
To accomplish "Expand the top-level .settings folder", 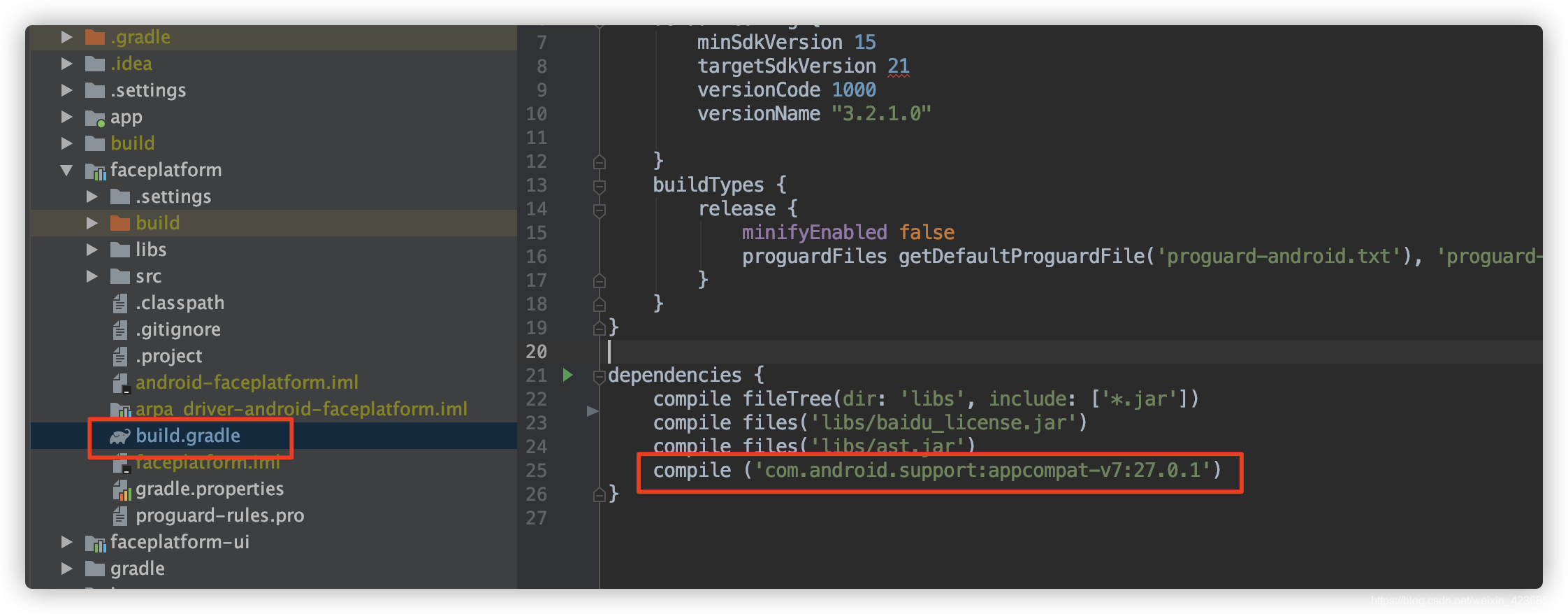I will pyautogui.click(x=66, y=90).
